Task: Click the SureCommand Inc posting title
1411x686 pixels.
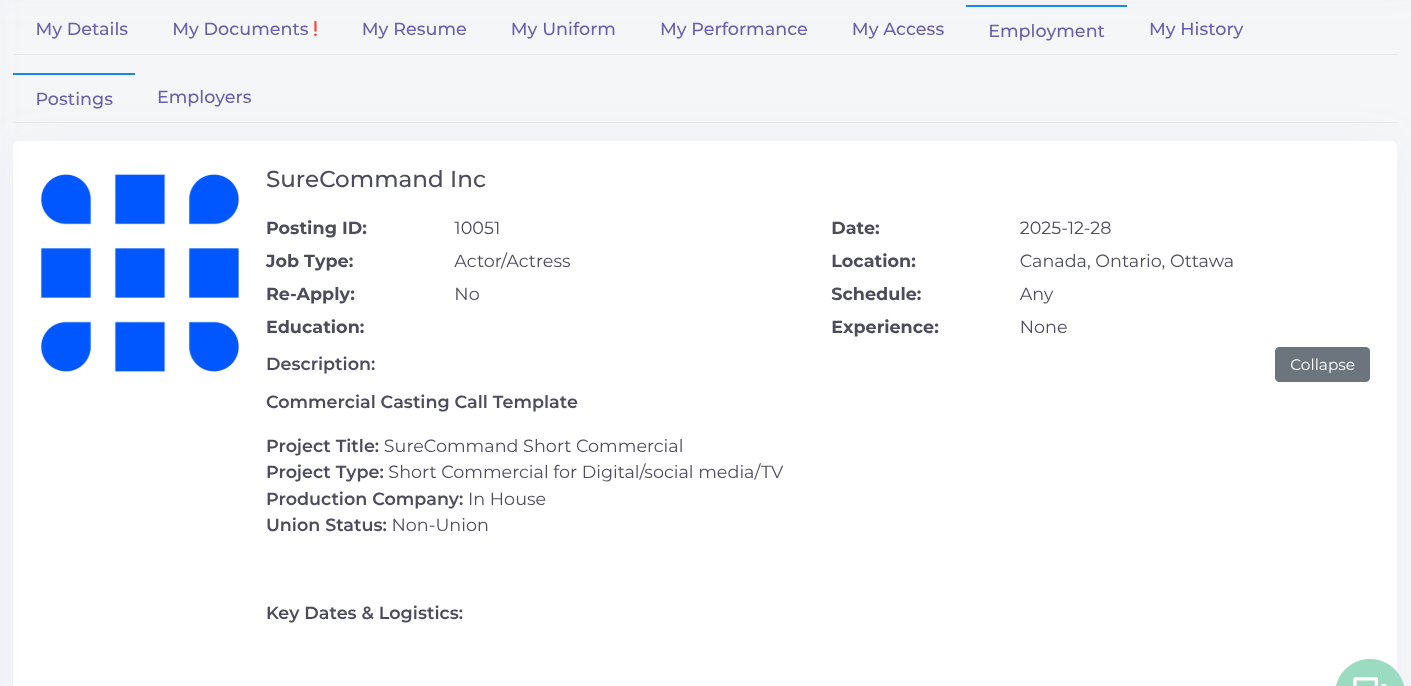Action: click(376, 179)
